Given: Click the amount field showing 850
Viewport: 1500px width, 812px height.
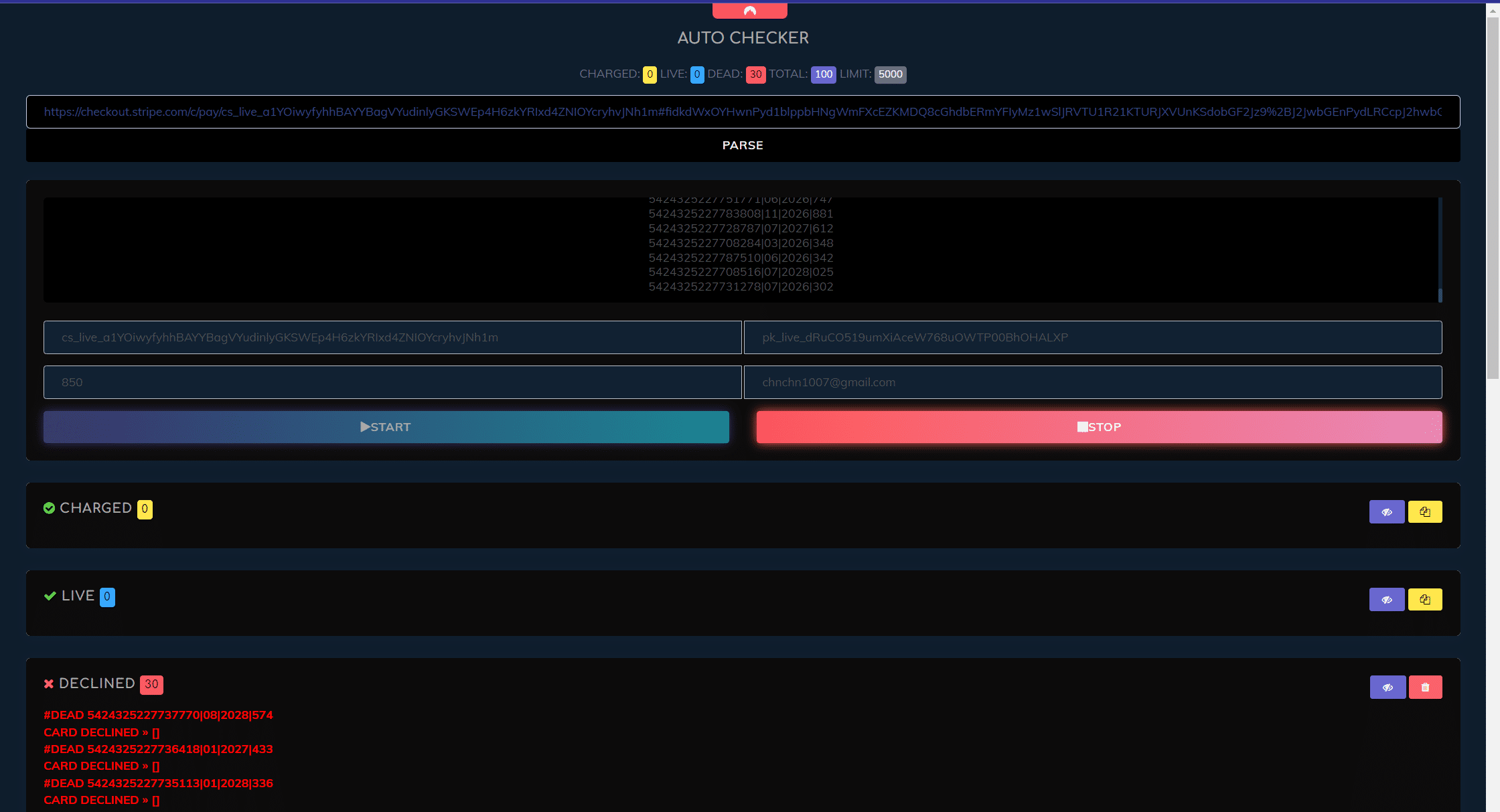Looking at the screenshot, I should [x=392, y=382].
